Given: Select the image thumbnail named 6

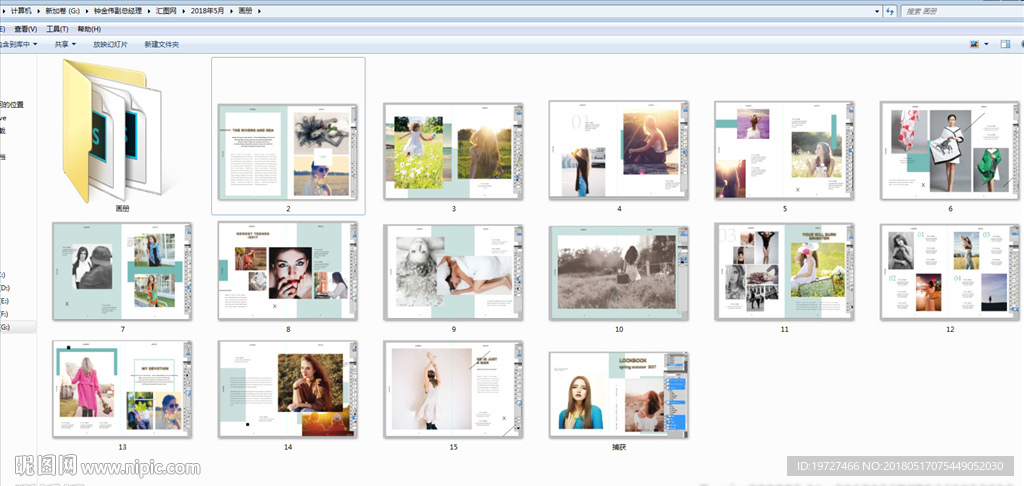Looking at the screenshot, I should (950, 150).
